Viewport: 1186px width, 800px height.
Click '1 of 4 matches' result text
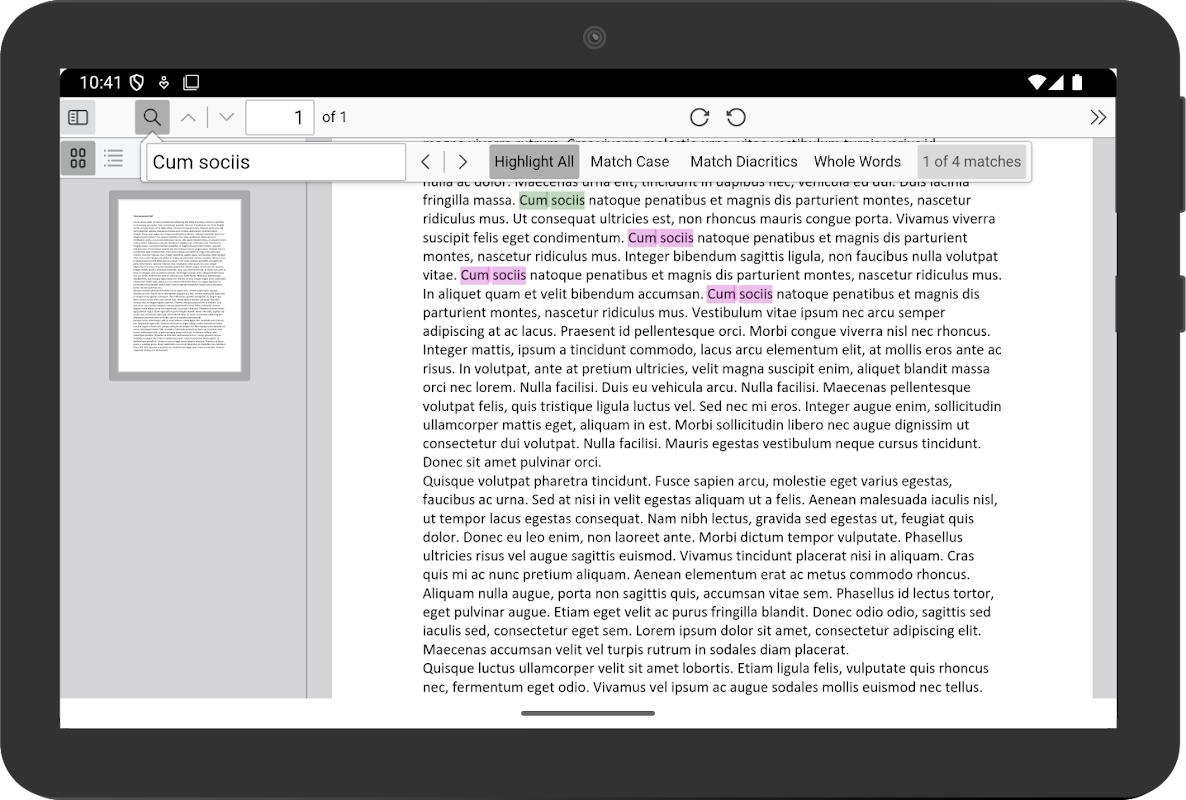coord(971,162)
